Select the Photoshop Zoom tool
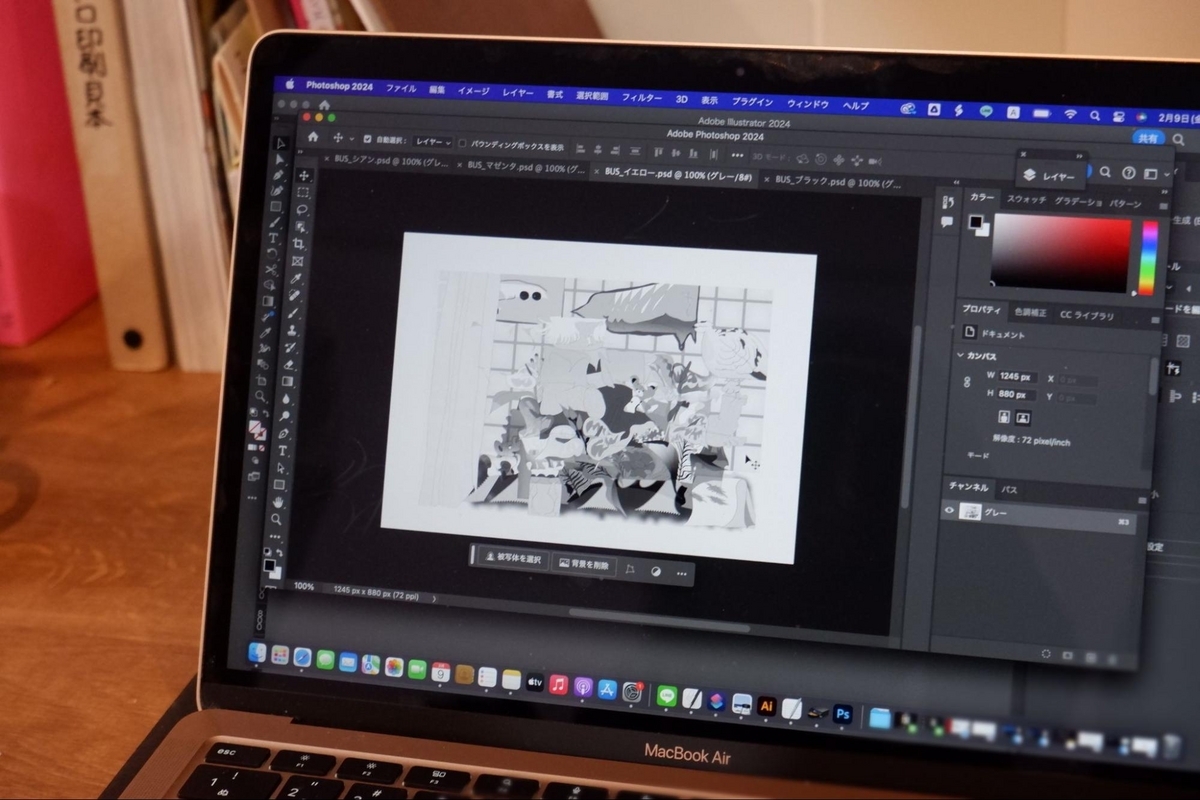This screenshot has height=800, width=1200. 277,519
